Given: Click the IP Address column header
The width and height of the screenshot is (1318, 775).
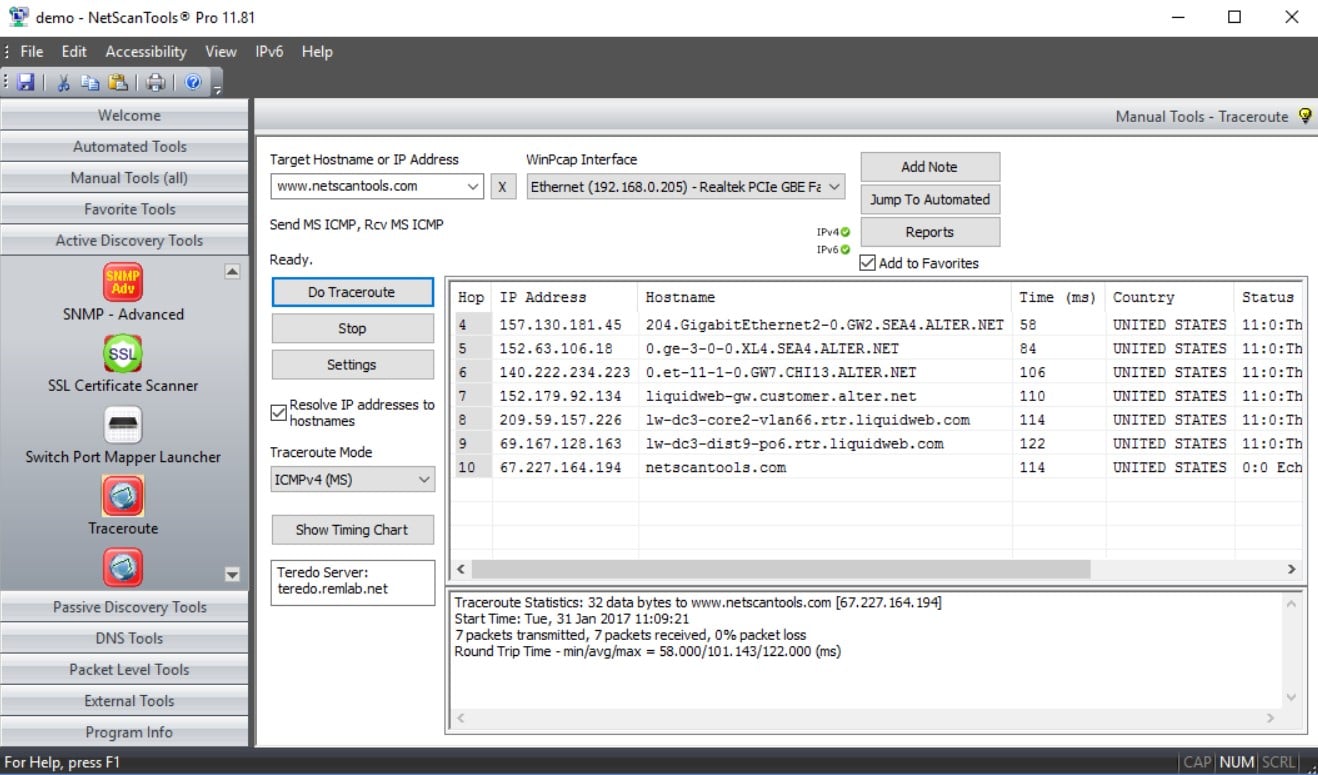Looking at the screenshot, I should coord(564,297).
